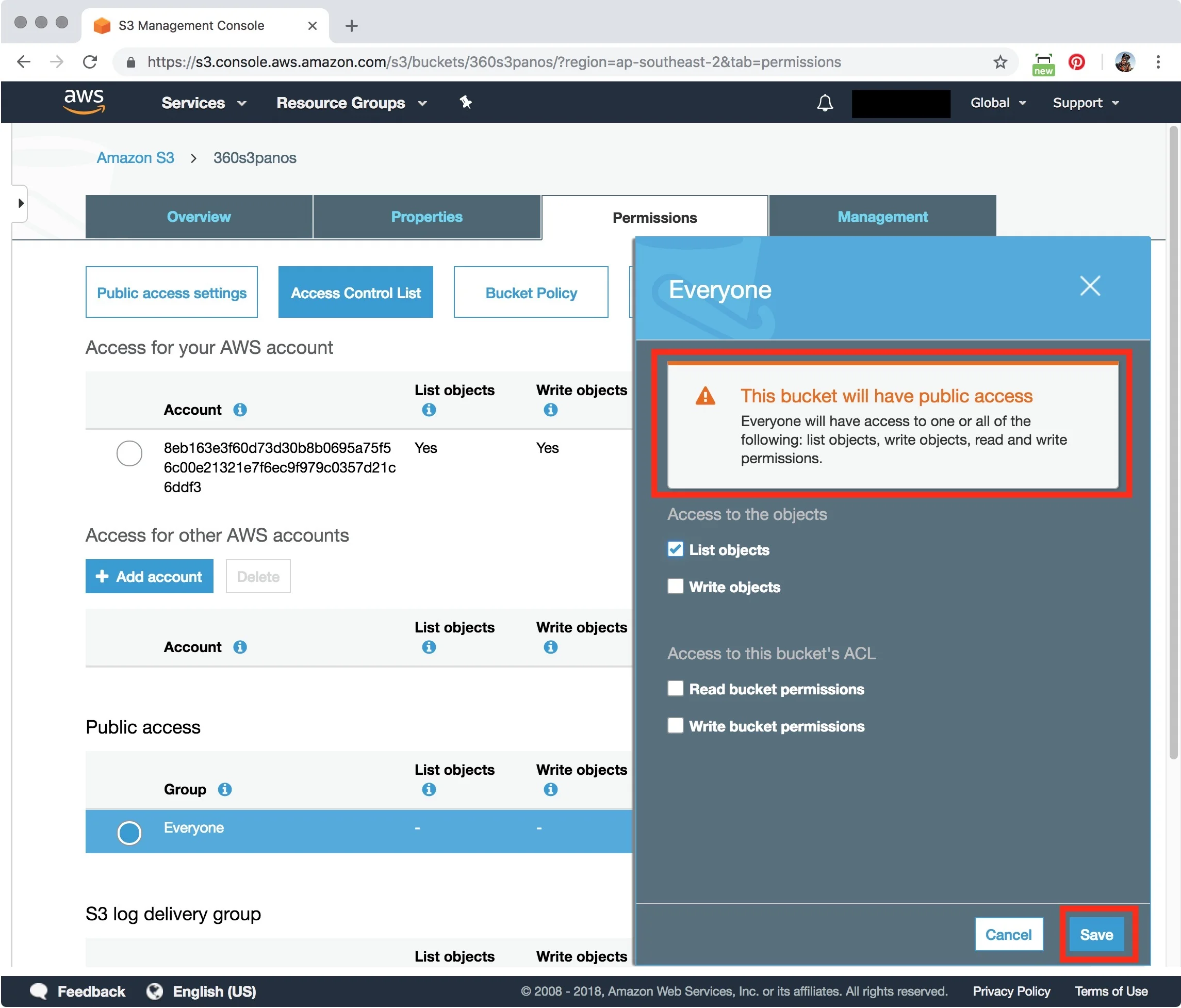Click the browser address bar URL
This screenshot has width=1181, height=1008.
494,61
